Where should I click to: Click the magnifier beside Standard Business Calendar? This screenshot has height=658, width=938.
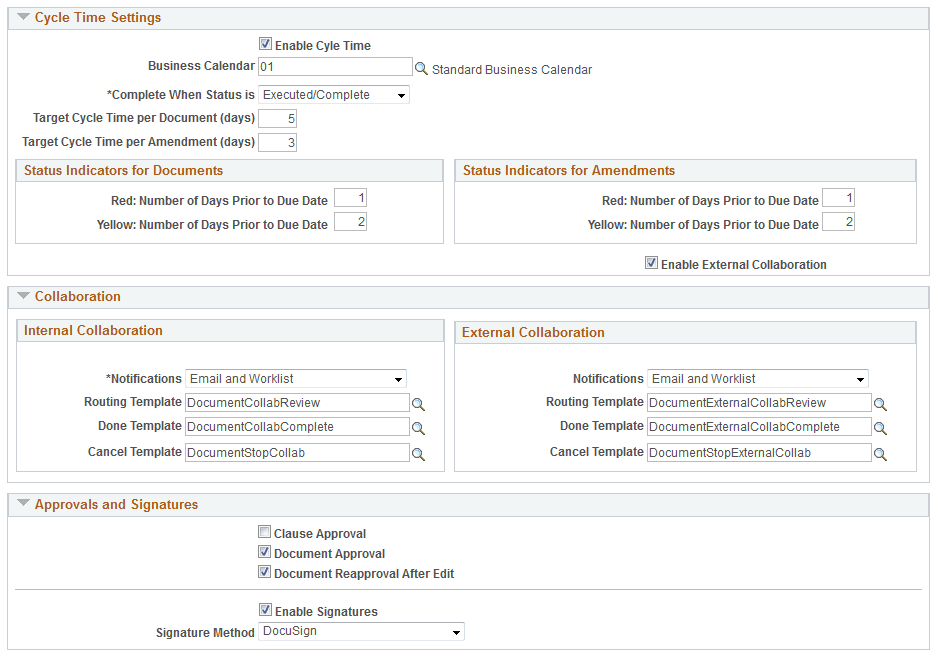421,69
